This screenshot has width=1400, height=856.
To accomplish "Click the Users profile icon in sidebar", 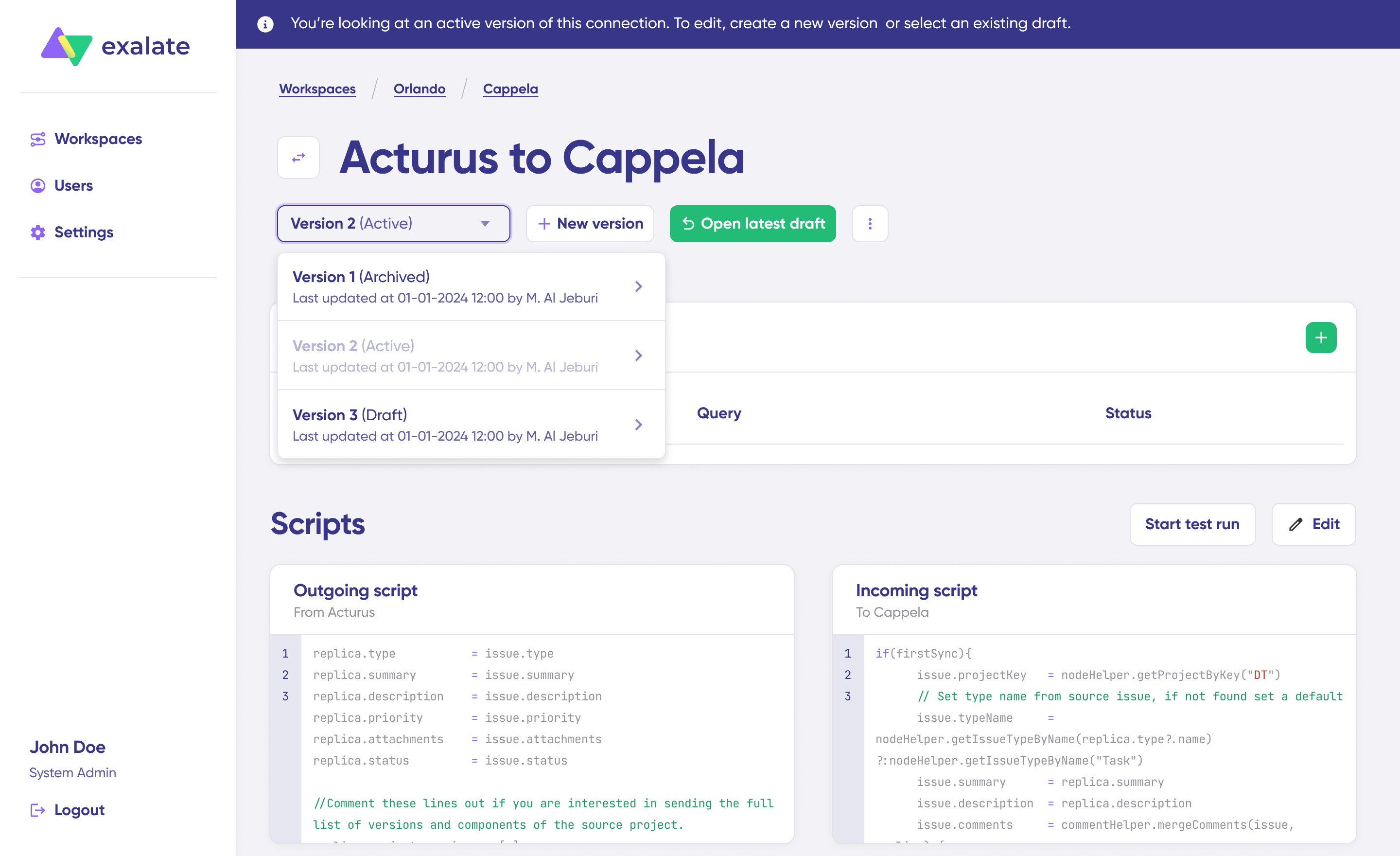I will pos(37,186).
